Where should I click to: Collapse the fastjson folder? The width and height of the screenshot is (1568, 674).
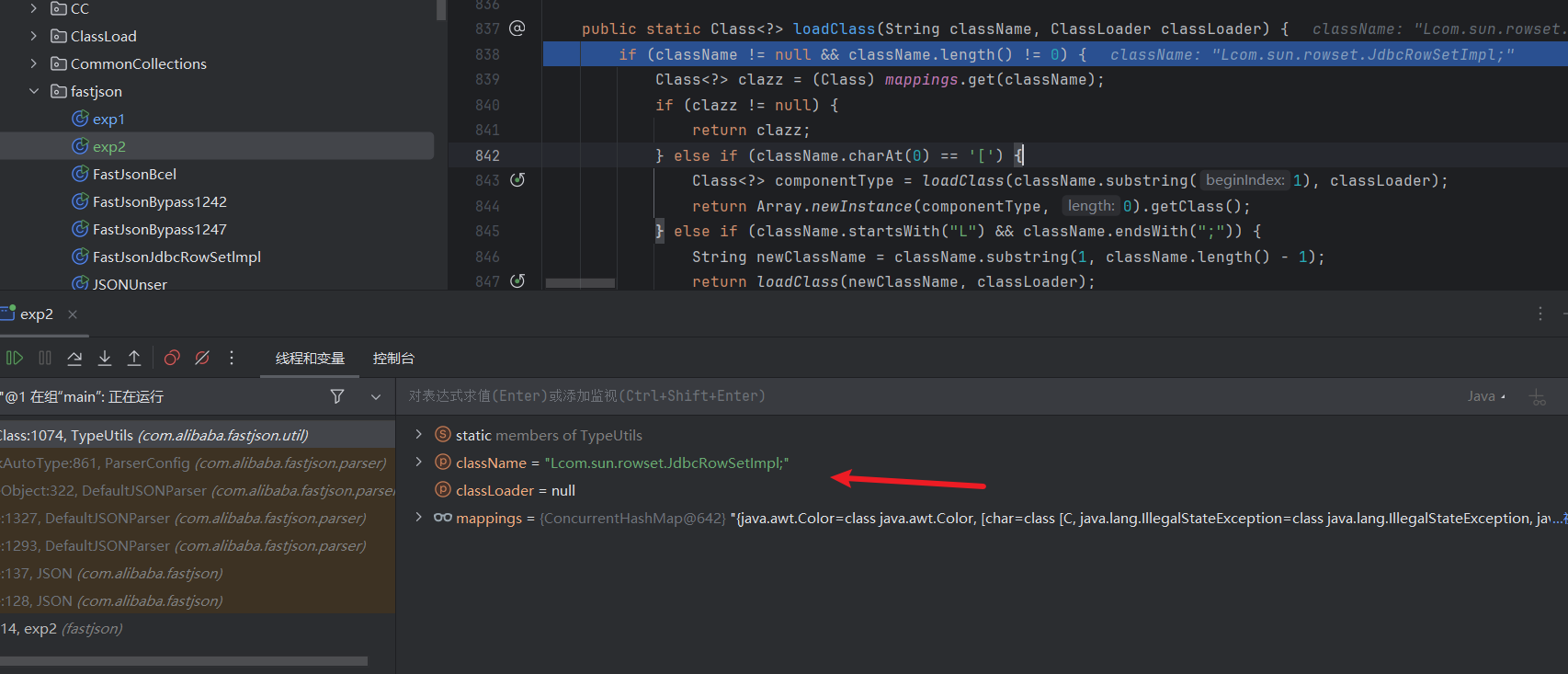tap(34, 91)
